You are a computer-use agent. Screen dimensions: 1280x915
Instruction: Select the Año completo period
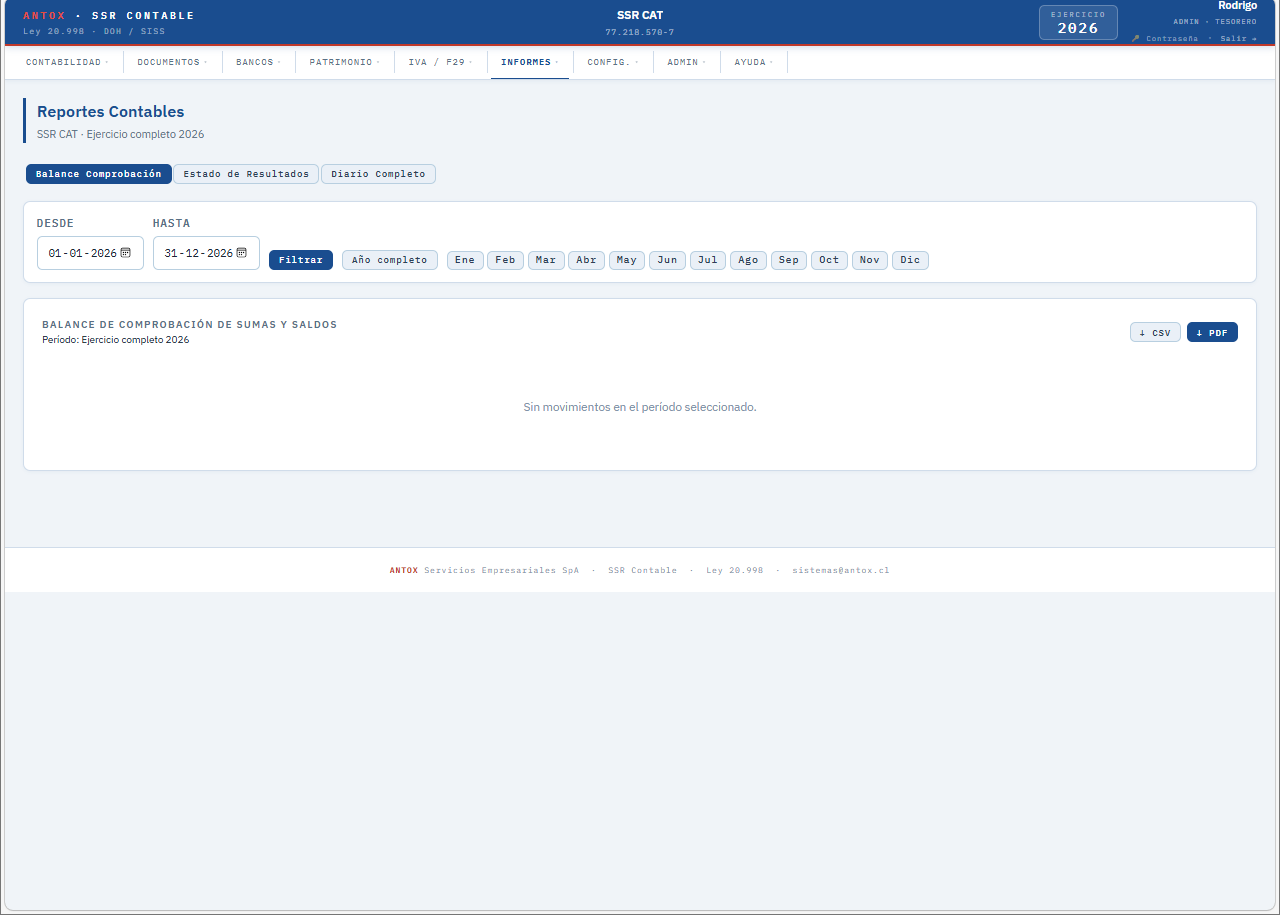389,260
